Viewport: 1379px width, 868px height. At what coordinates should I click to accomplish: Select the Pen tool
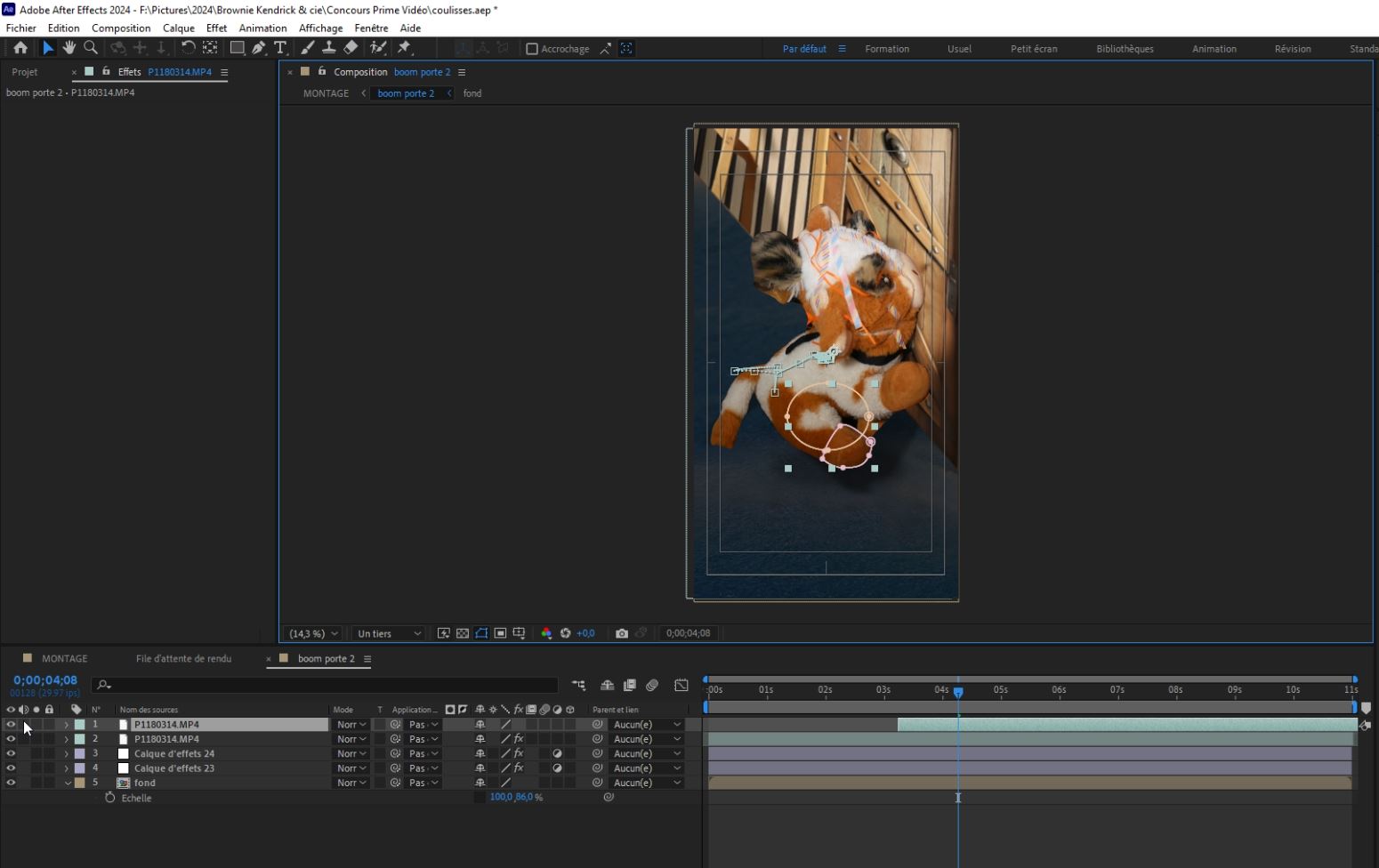[259, 48]
